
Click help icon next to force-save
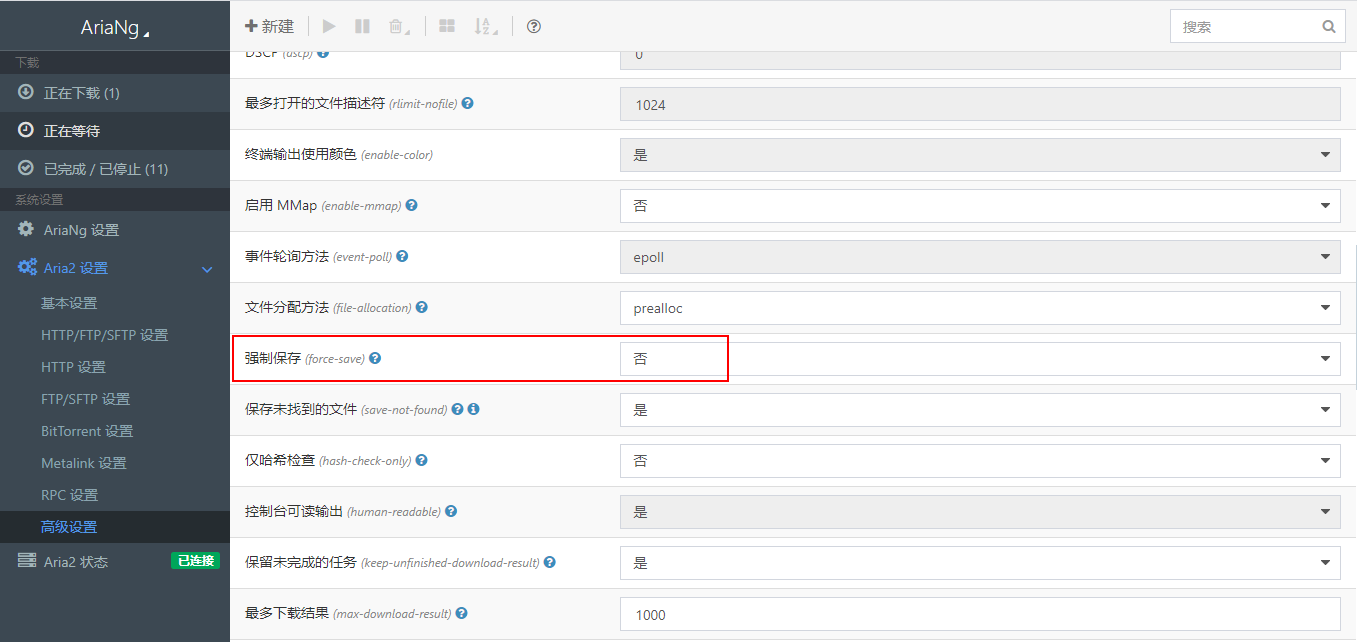point(376,358)
